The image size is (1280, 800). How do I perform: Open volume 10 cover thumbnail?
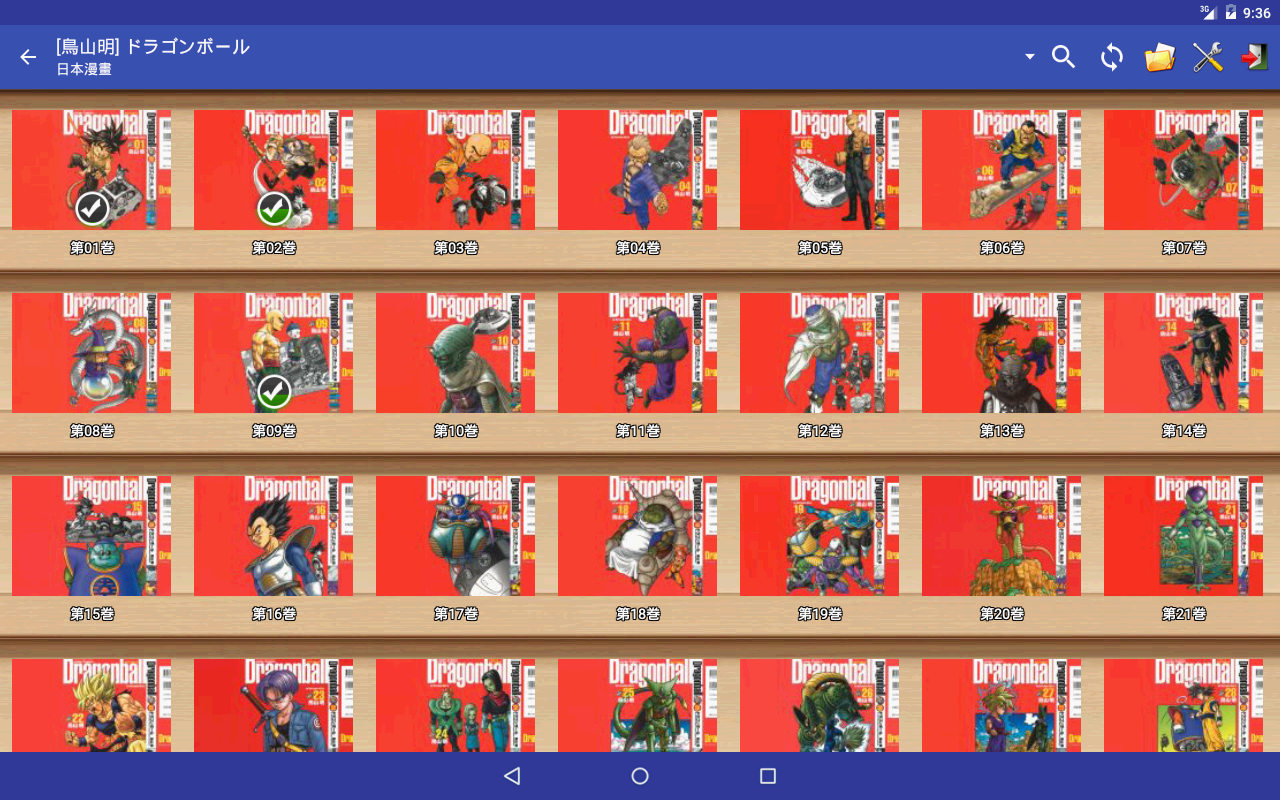(x=456, y=353)
